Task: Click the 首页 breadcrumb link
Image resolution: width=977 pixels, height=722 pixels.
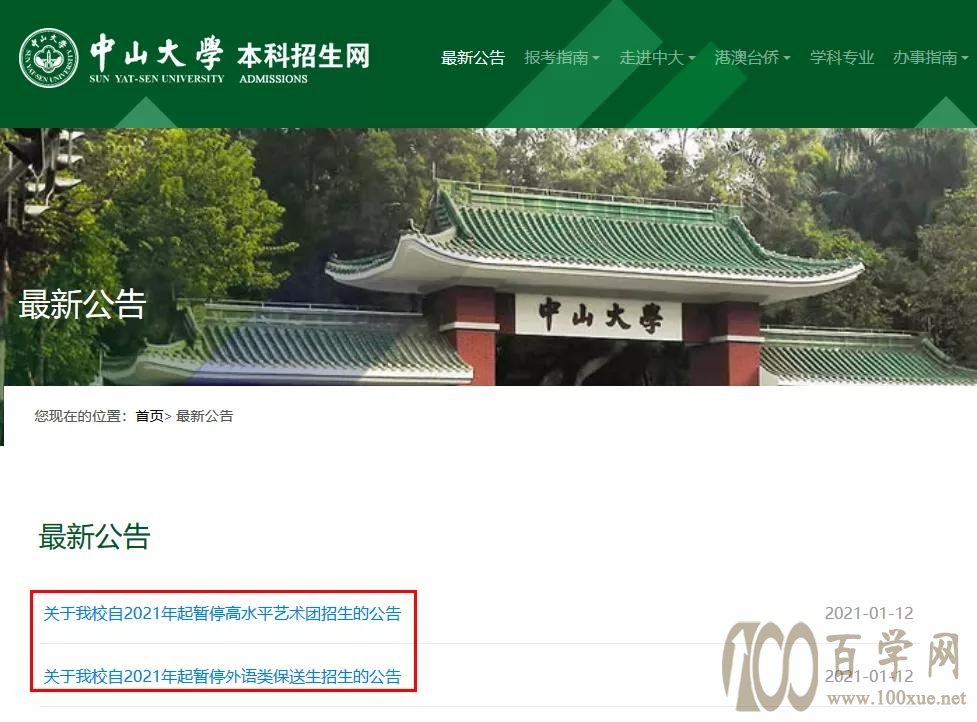Action: coord(150,416)
